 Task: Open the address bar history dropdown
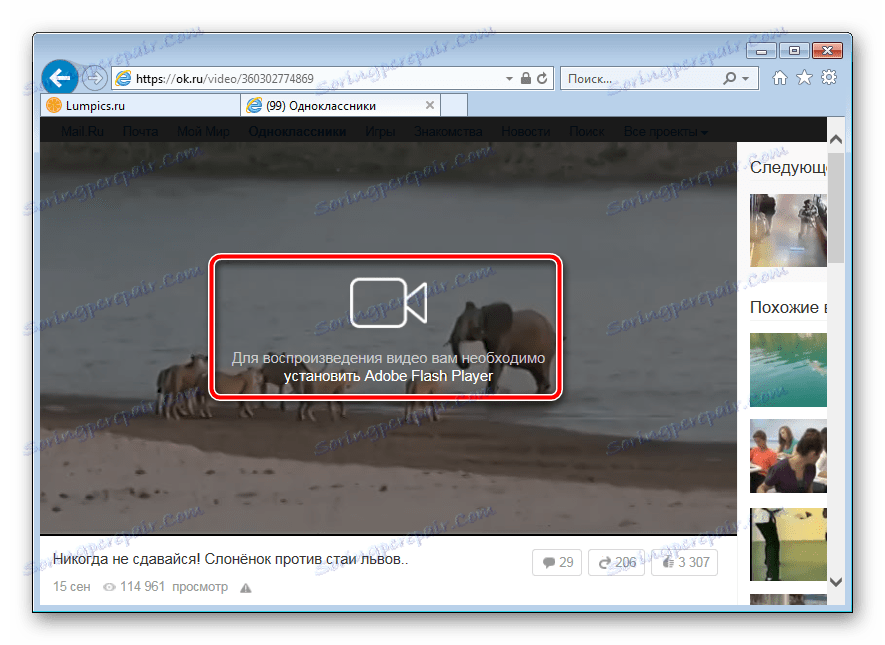point(508,77)
